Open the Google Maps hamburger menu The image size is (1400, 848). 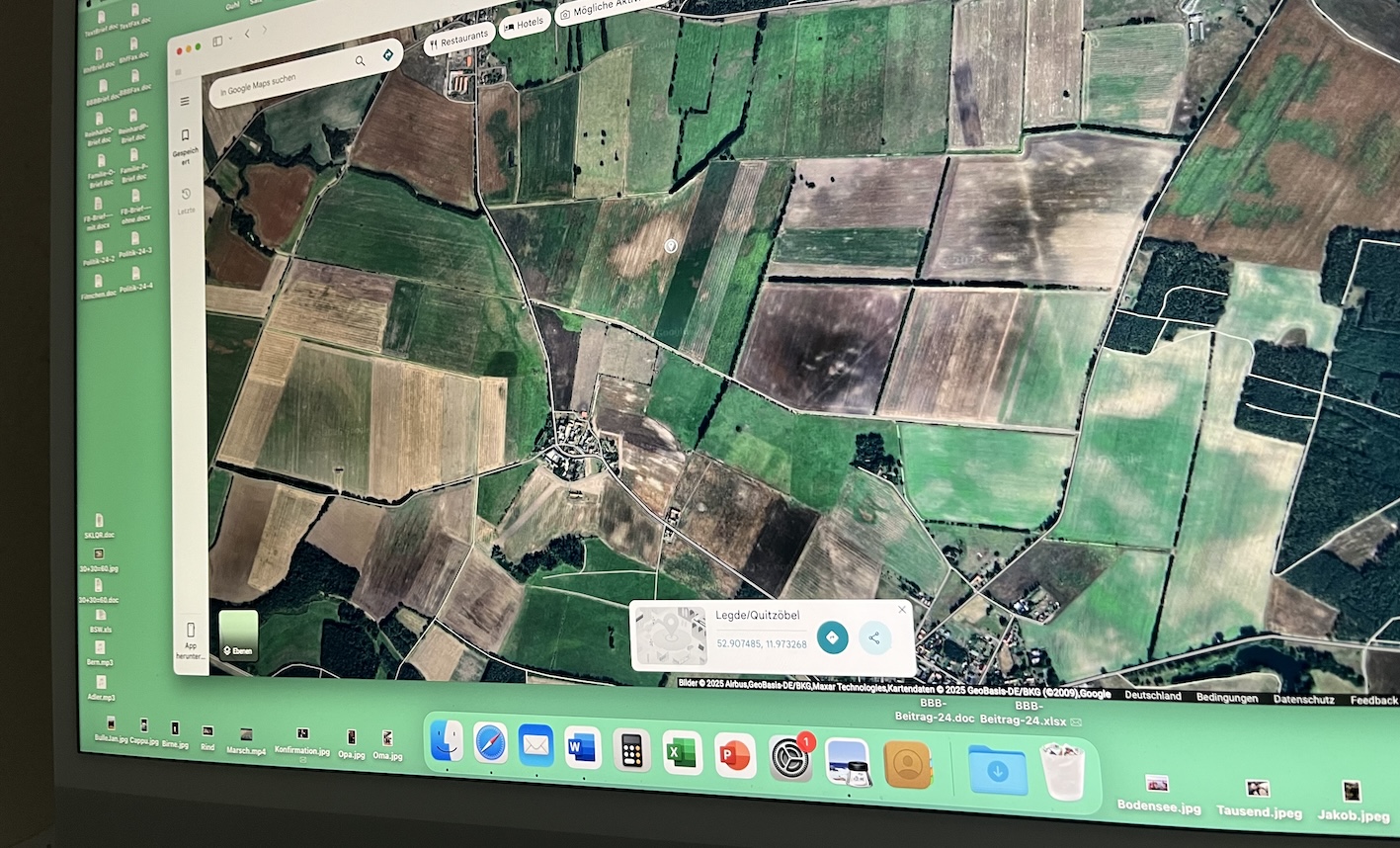[185, 101]
